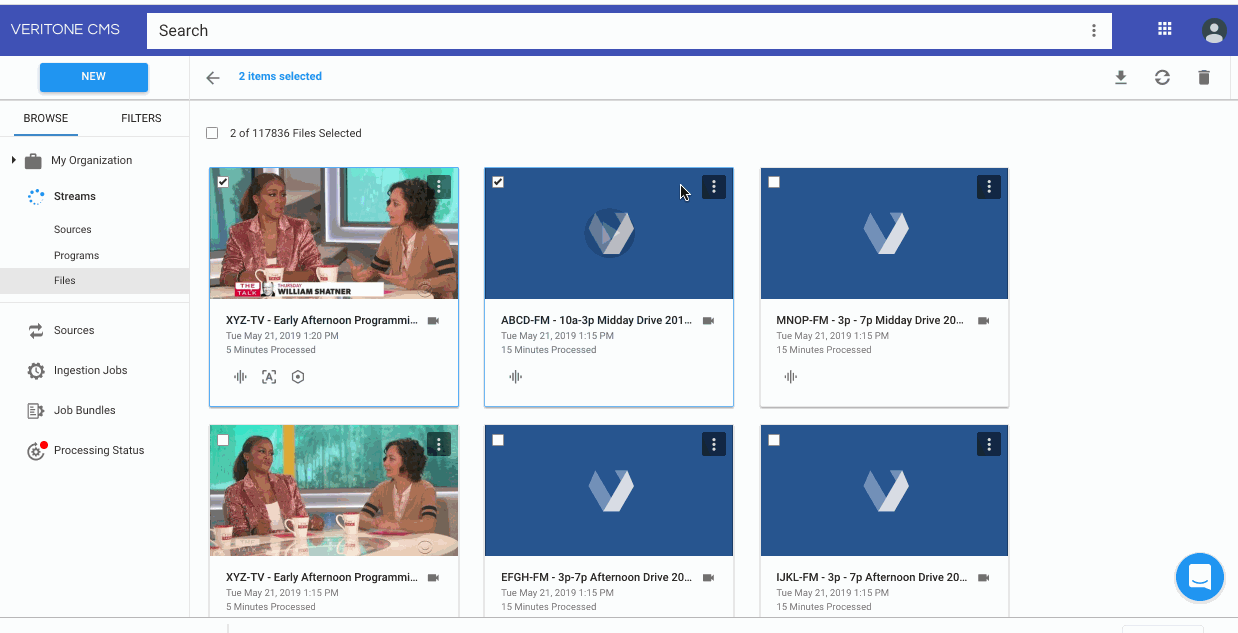The width and height of the screenshot is (1238, 633).
Task: Toggle the select-all files checkbox
Action: click(x=212, y=132)
